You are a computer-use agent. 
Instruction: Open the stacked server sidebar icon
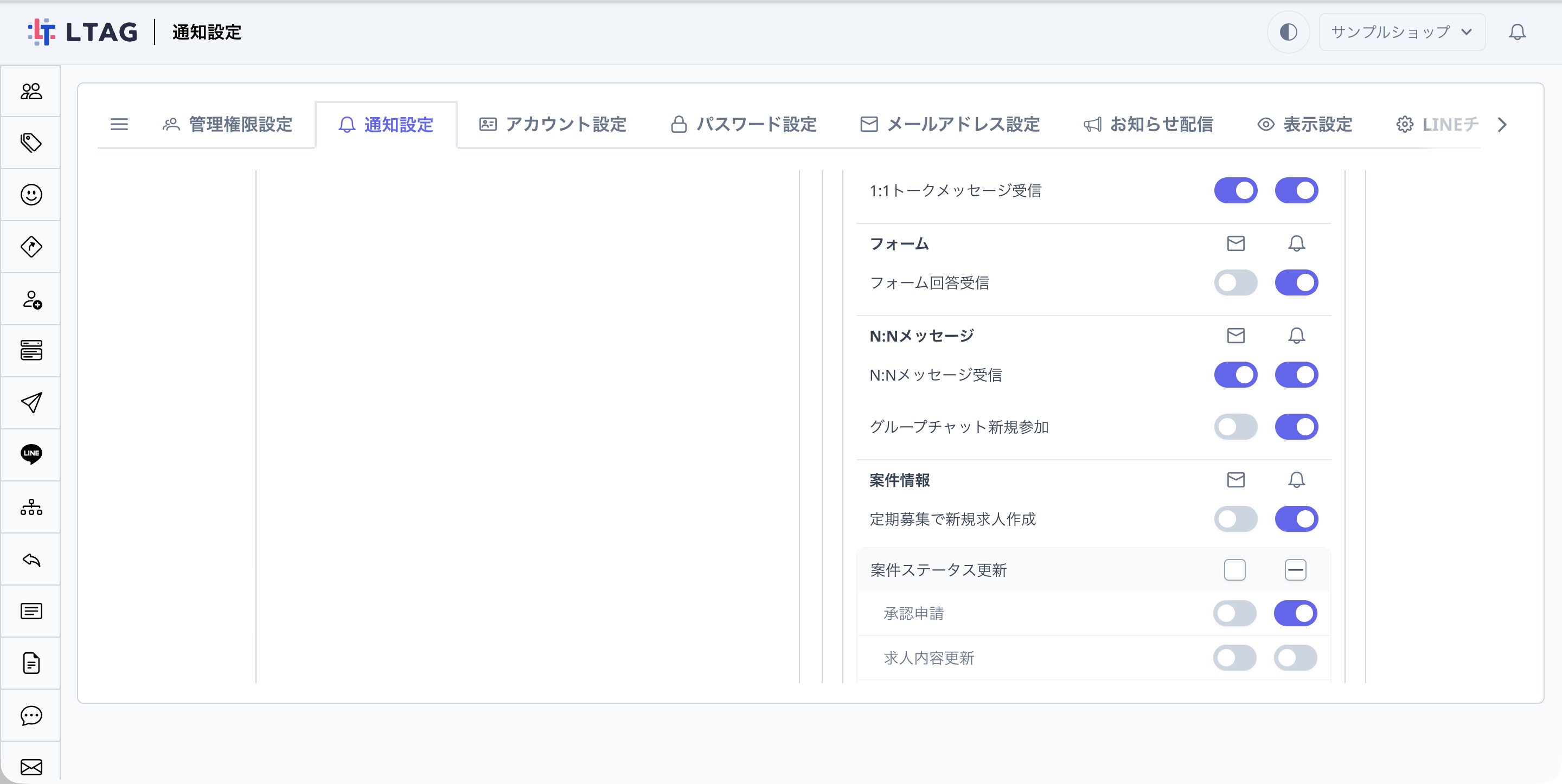point(31,350)
